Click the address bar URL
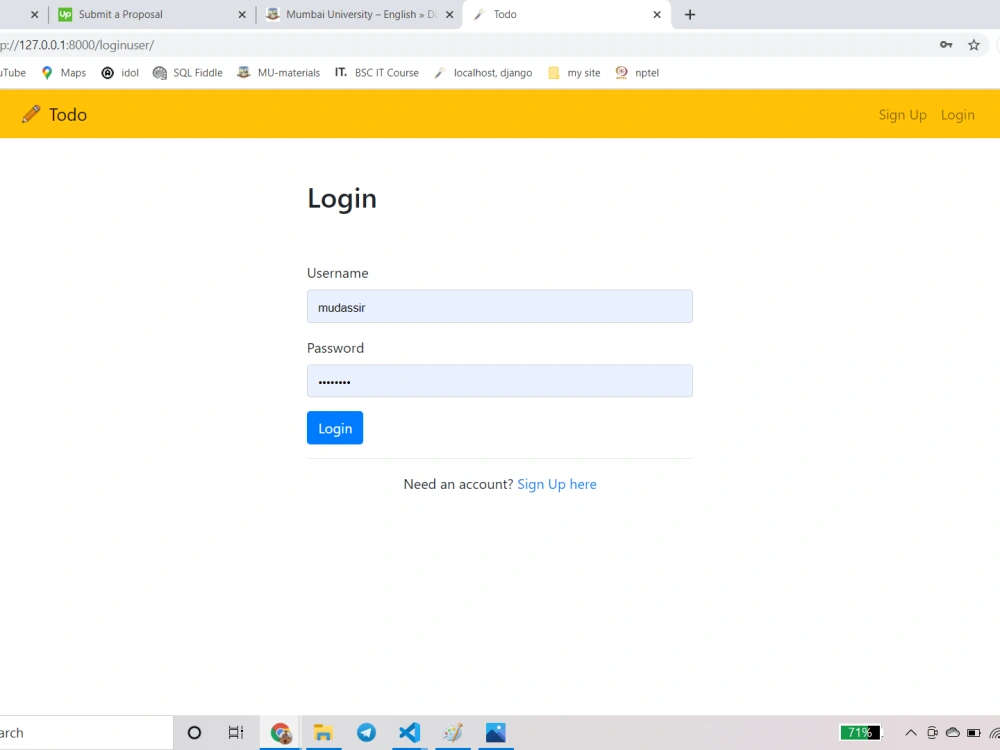Viewport: 1000px width, 750px height. [x=77, y=45]
